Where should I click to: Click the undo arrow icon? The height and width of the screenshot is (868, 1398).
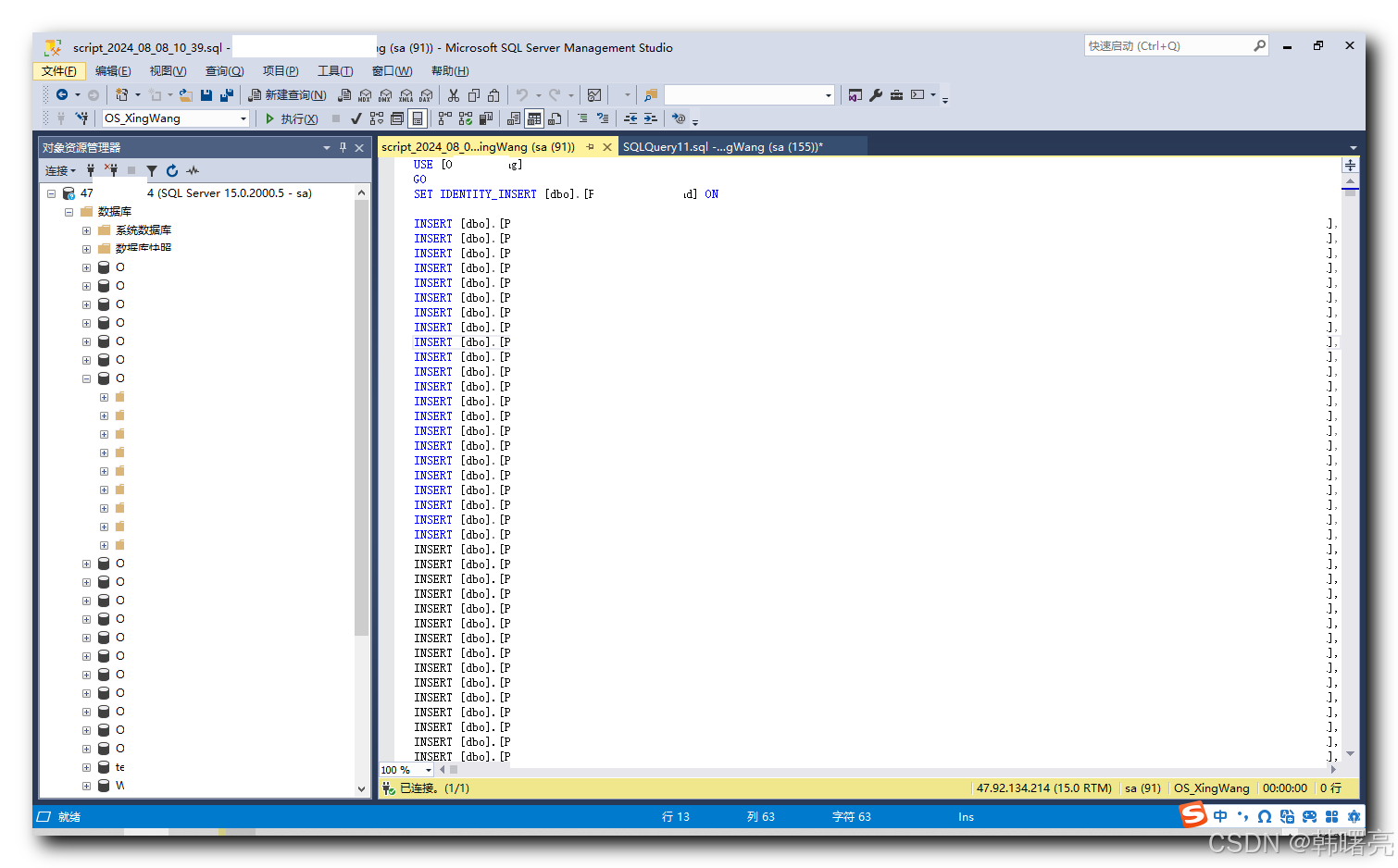522,94
